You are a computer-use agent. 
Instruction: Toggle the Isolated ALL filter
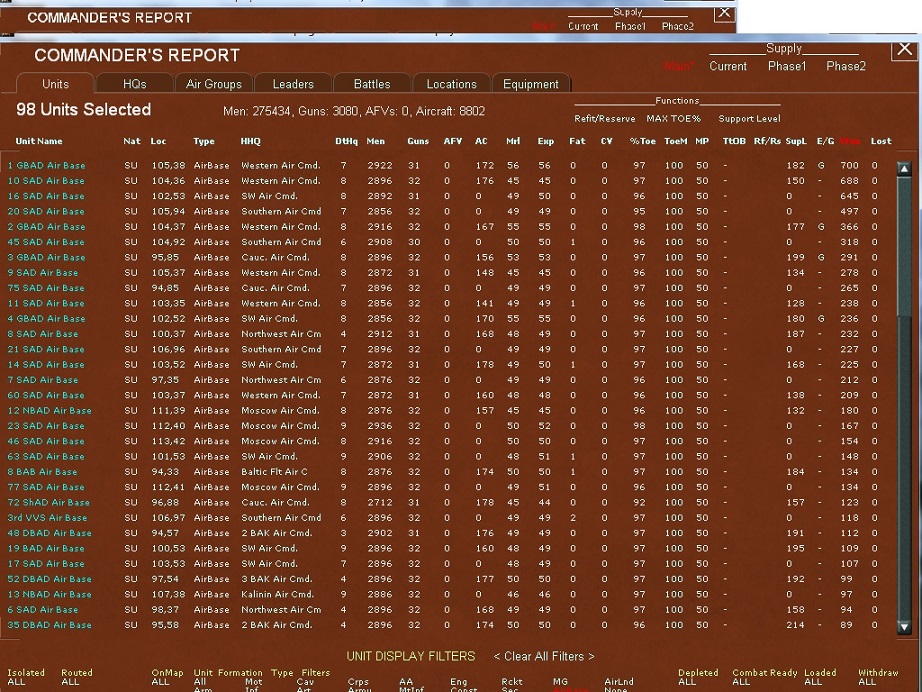[16, 682]
